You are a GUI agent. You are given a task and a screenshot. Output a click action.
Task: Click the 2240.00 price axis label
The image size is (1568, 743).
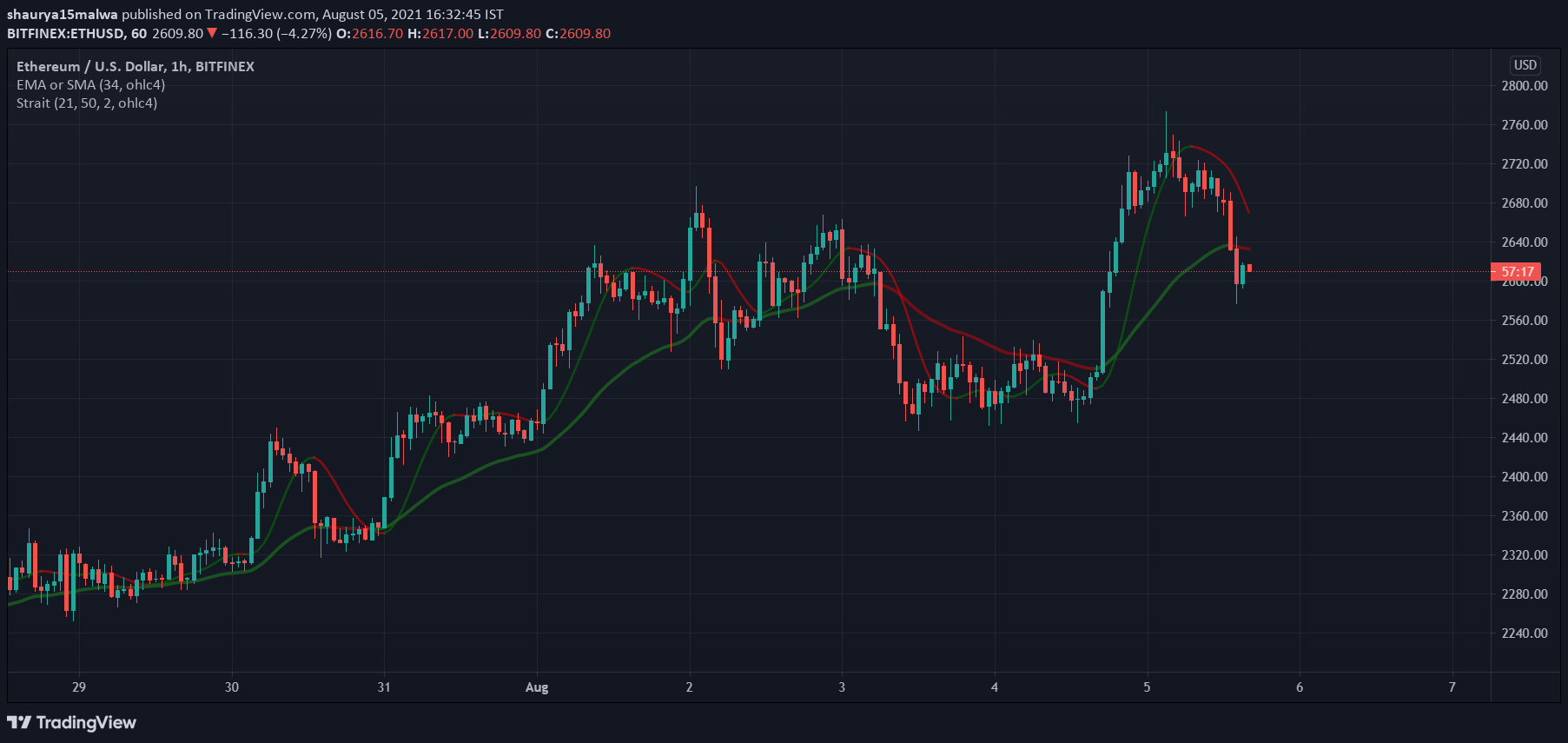1525,633
